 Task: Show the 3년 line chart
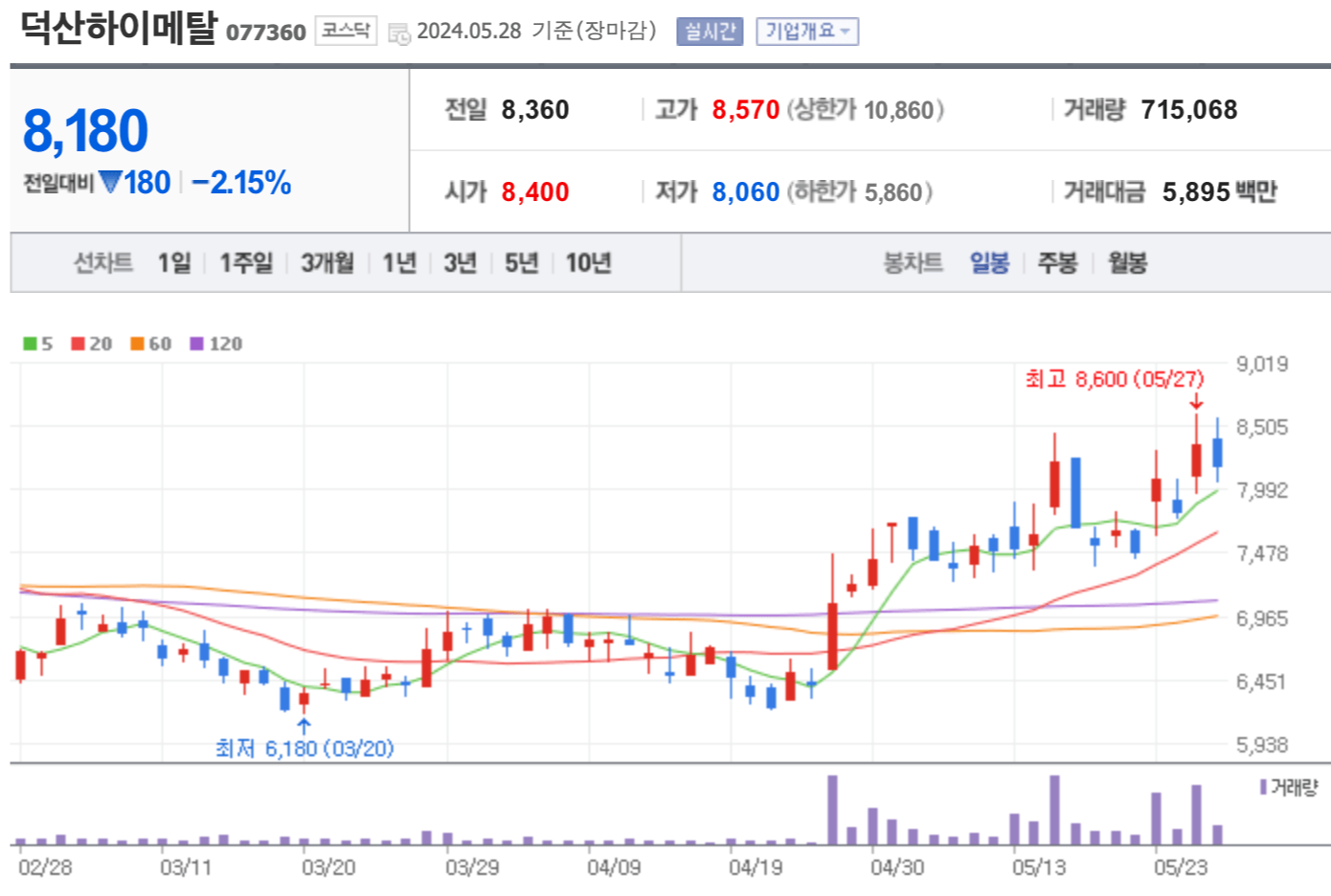(461, 262)
